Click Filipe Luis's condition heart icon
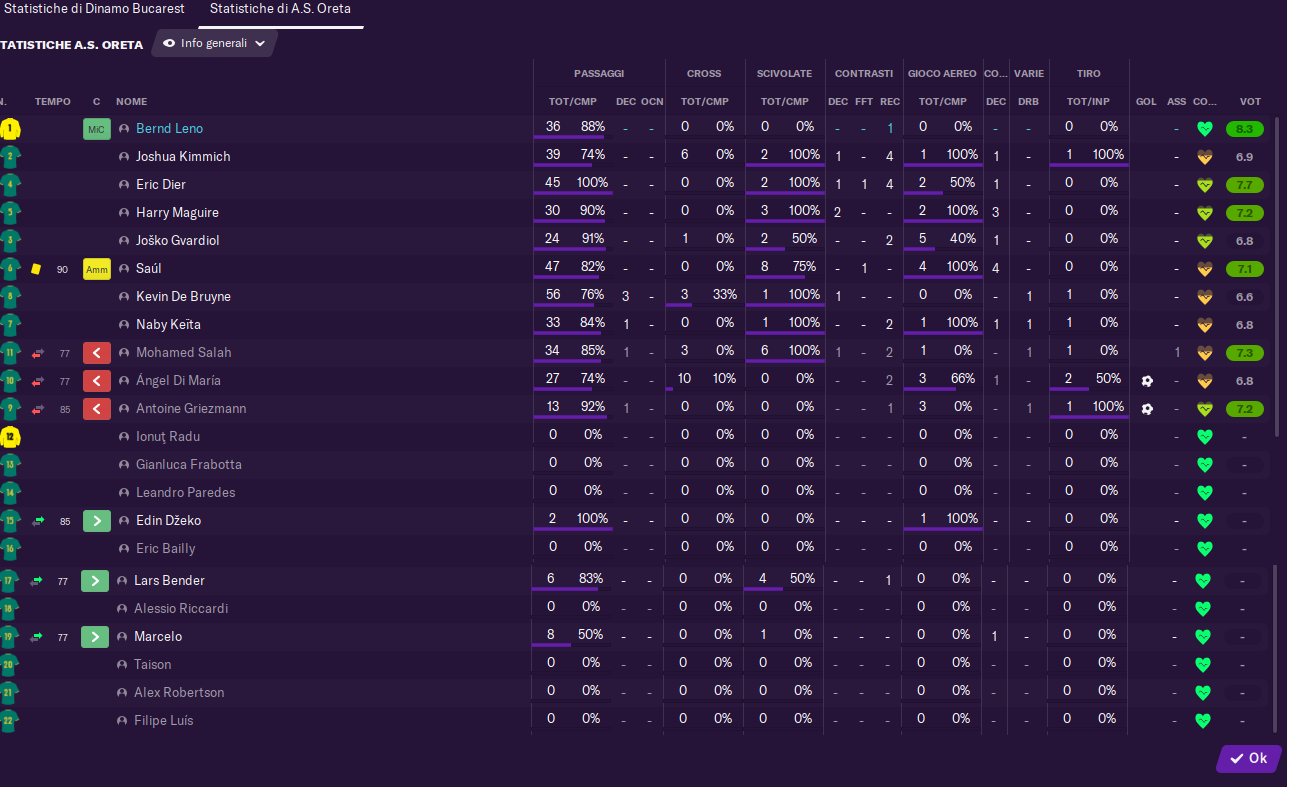 tap(1203, 721)
